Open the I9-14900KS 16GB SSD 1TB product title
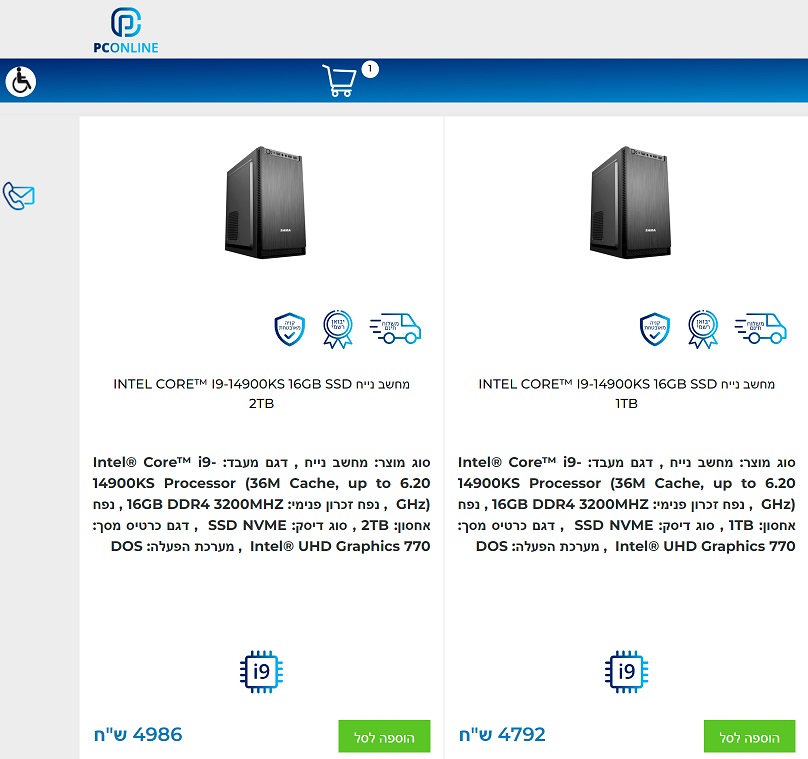Image resolution: width=808 pixels, height=759 pixels. coord(627,394)
